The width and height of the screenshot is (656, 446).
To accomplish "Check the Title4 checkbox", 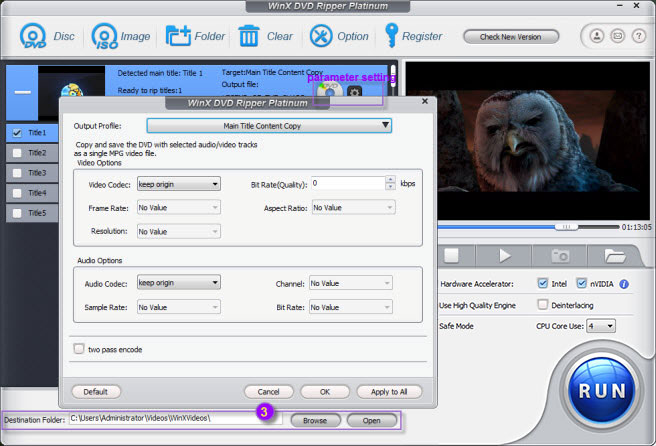I will (17, 193).
